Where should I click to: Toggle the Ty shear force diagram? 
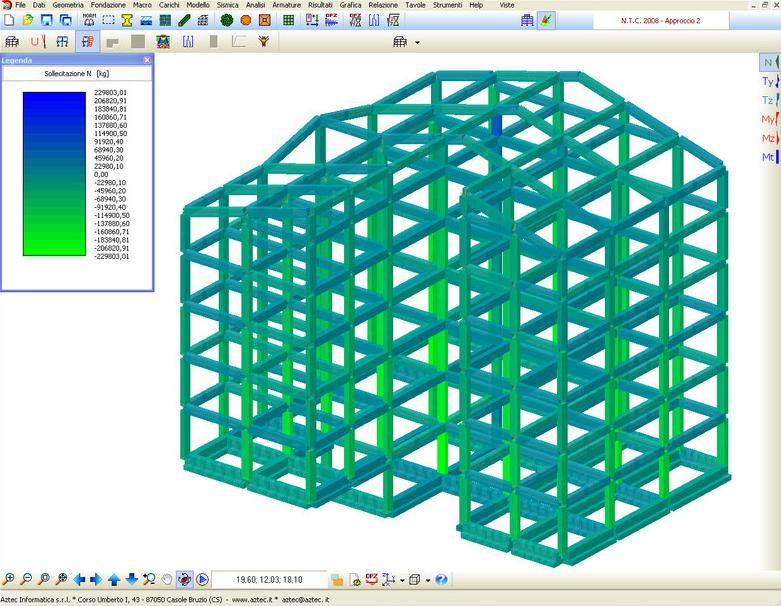point(768,82)
